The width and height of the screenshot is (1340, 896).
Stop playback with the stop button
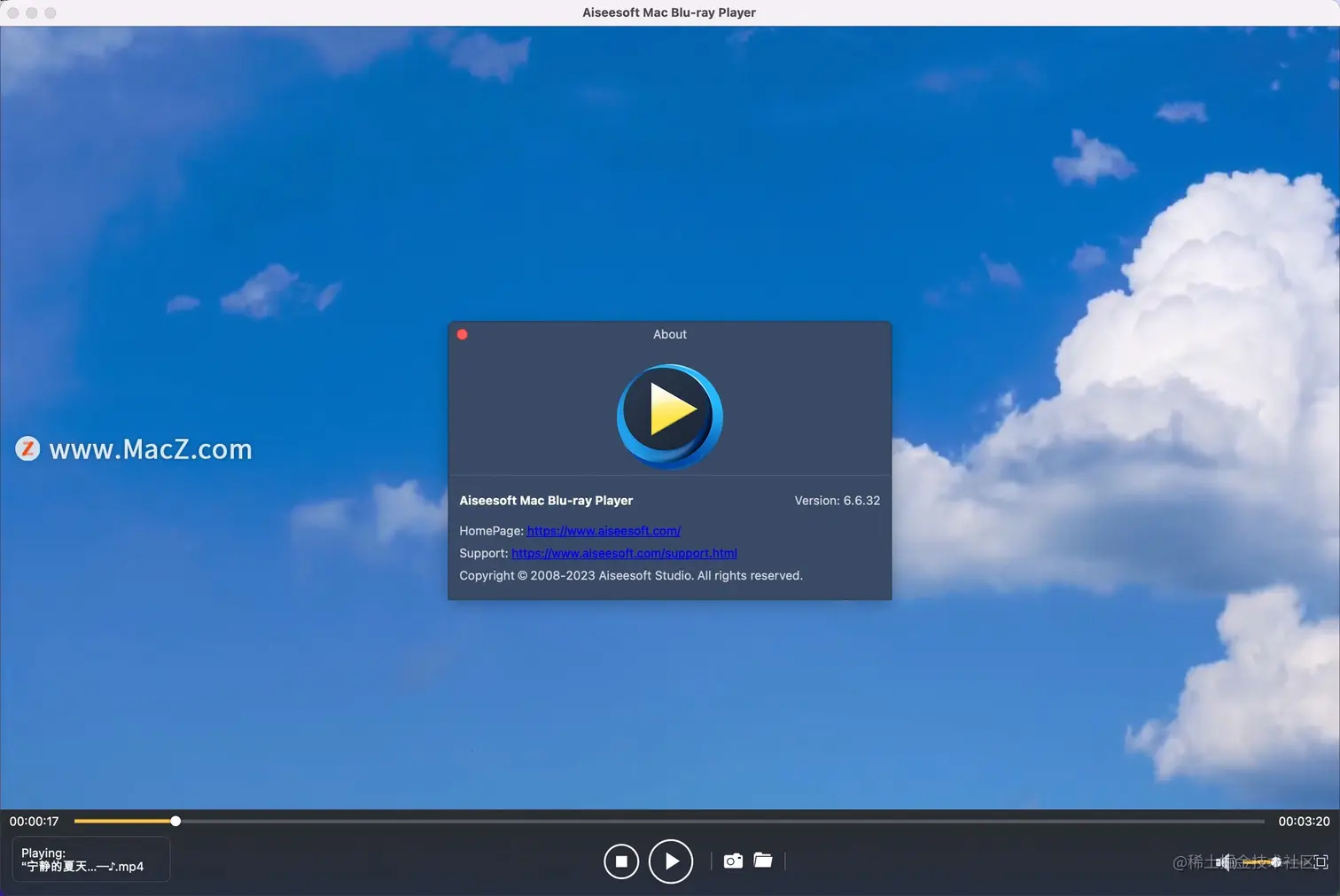(621, 861)
